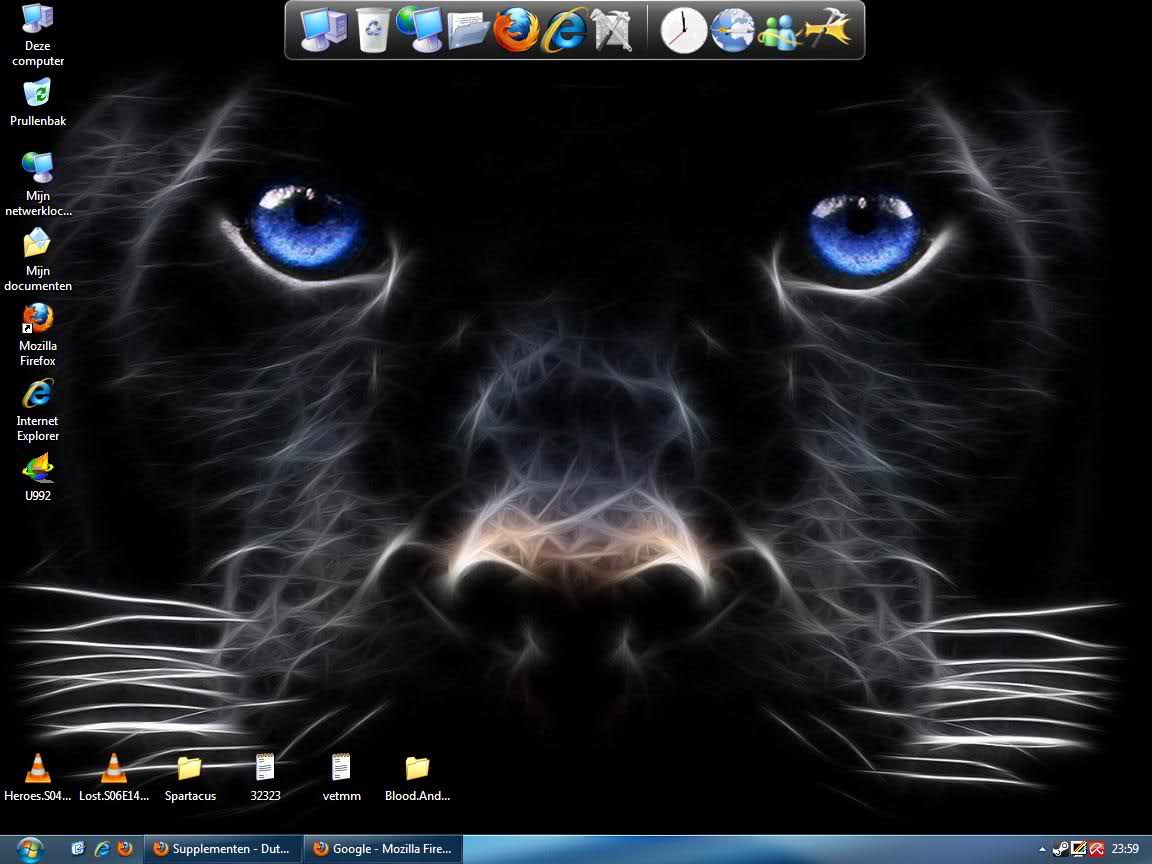The image size is (1152, 864).
Task: Click the Avira red umbrella tray icon
Action: pyautogui.click(x=1097, y=849)
